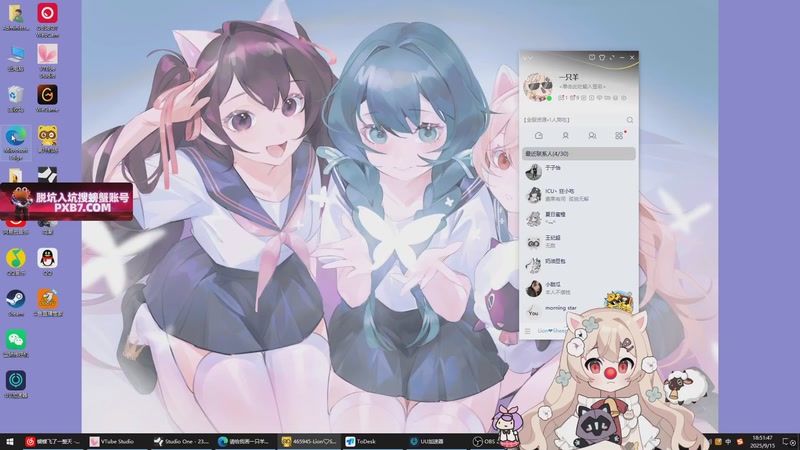800x450 pixels.
Task: Open the Recycle Bin desktop icon
Action: tap(16, 99)
